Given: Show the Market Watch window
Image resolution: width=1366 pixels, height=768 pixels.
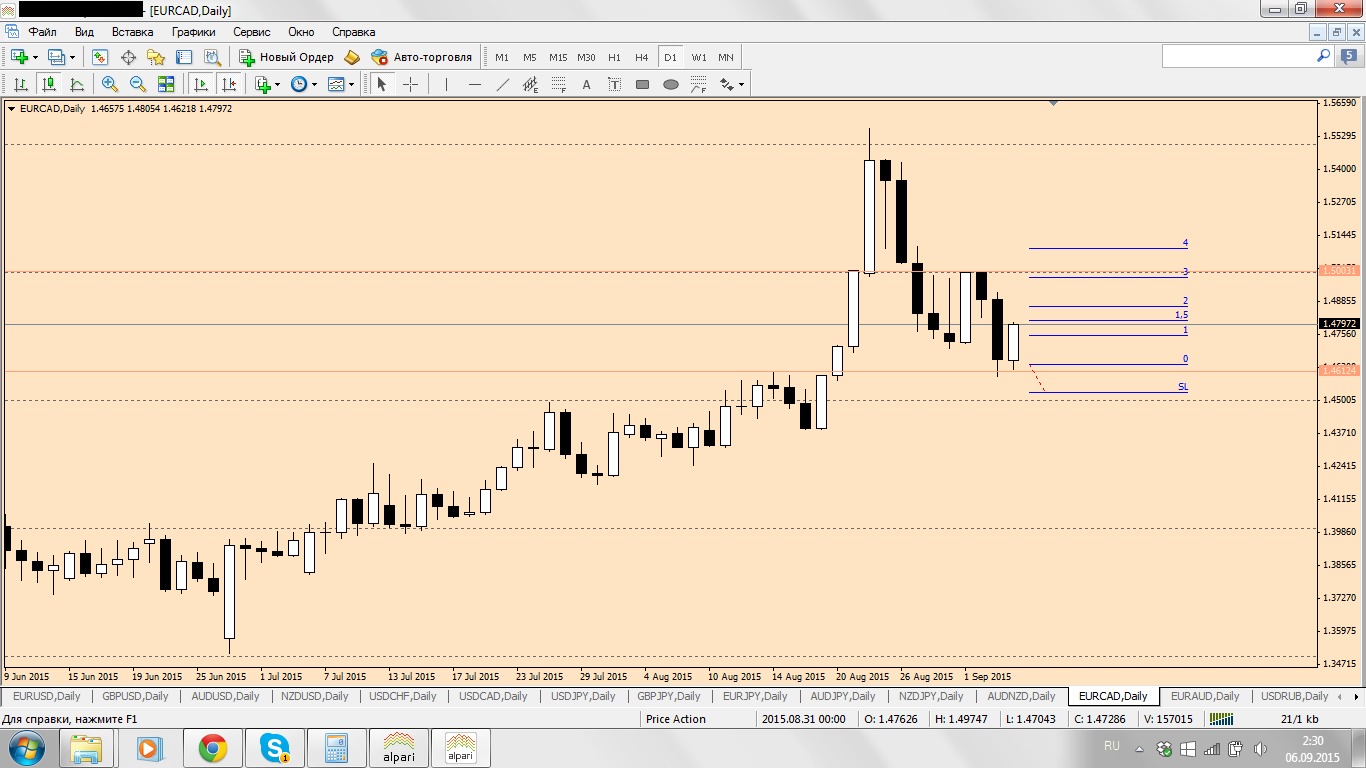Looking at the screenshot, I should pyautogui.click(x=100, y=57).
